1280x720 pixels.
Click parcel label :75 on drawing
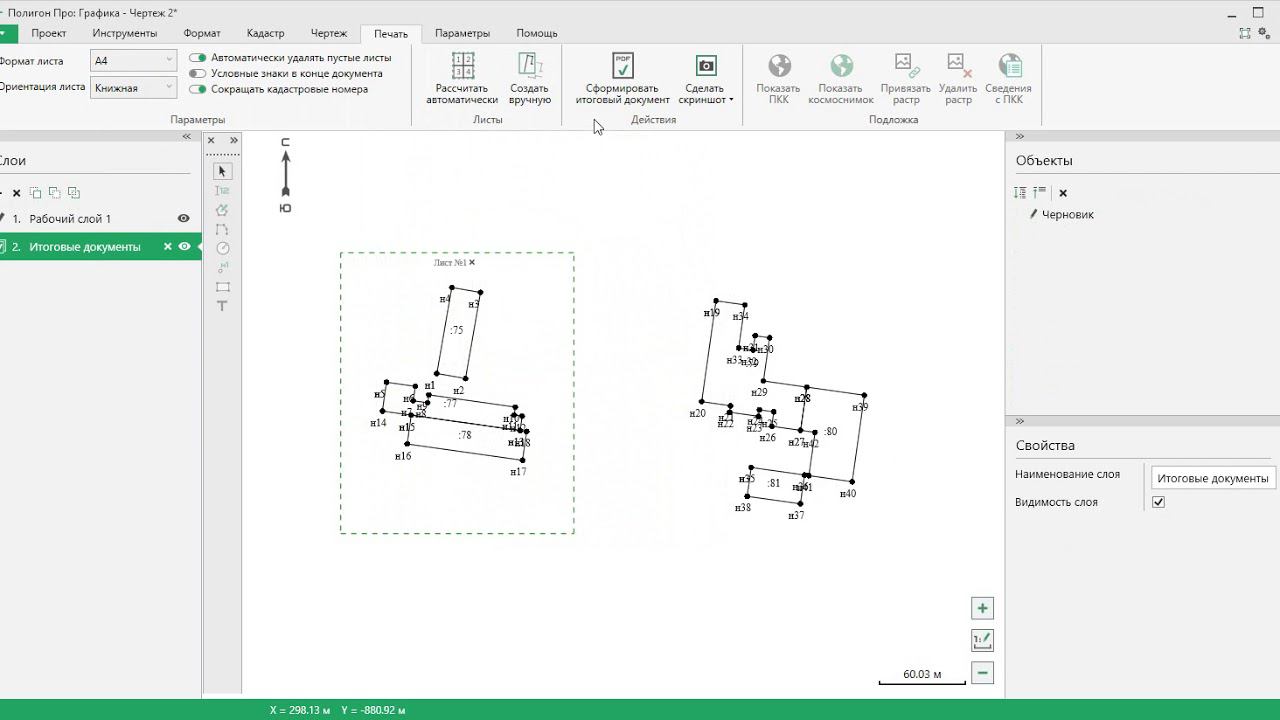coord(456,330)
